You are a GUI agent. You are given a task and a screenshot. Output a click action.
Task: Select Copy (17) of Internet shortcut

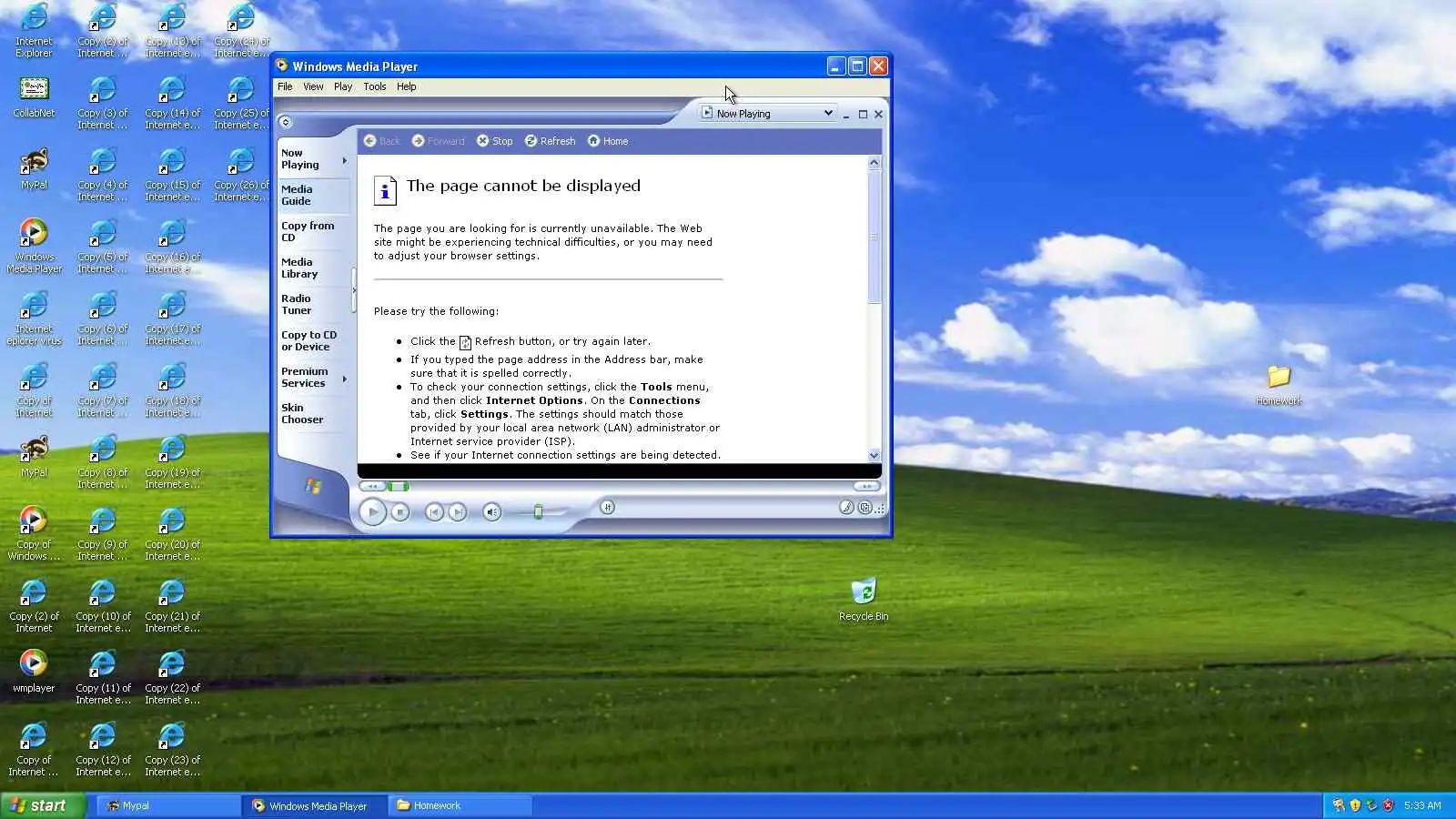tap(172, 318)
